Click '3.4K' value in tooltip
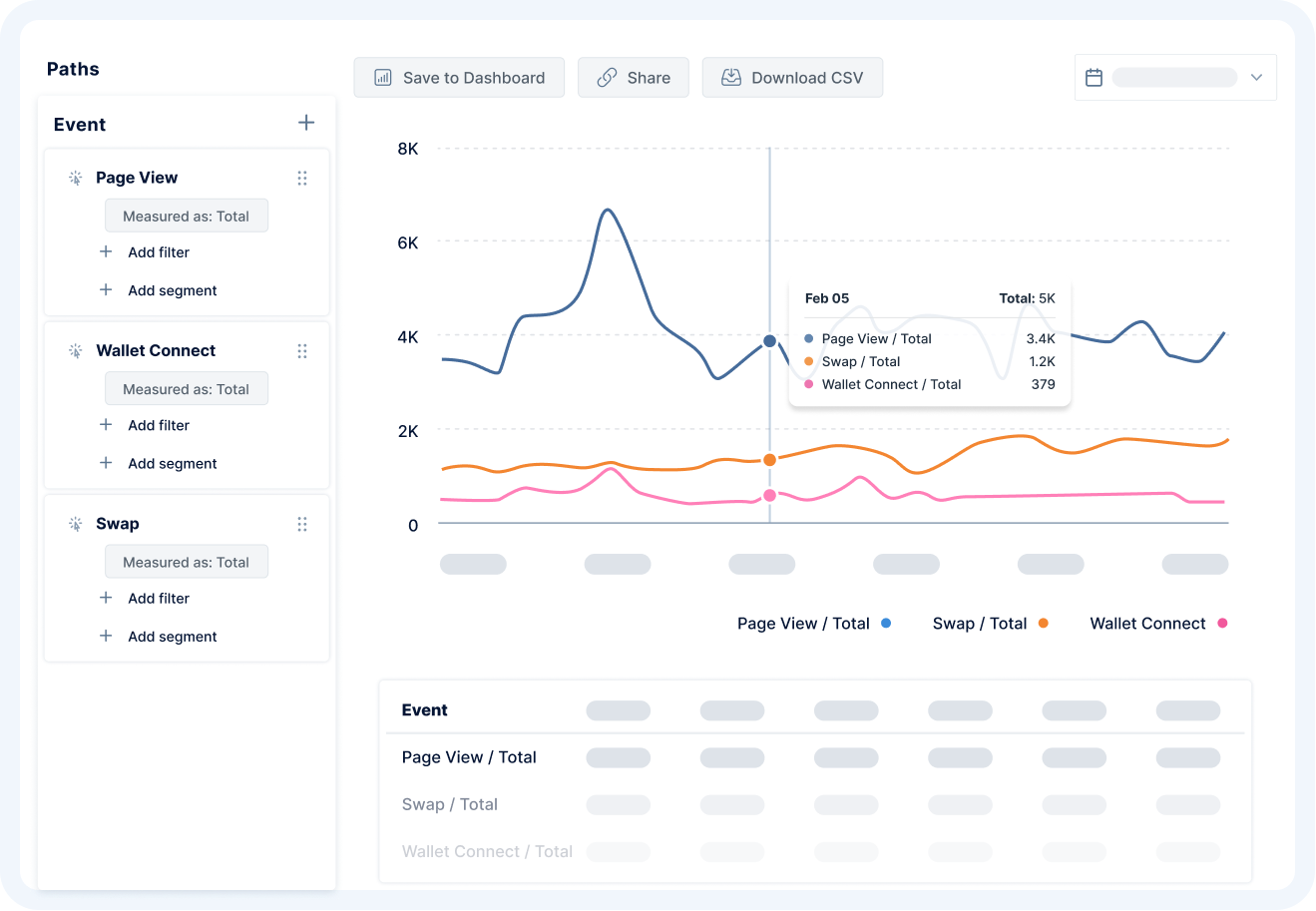 (1041, 339)
